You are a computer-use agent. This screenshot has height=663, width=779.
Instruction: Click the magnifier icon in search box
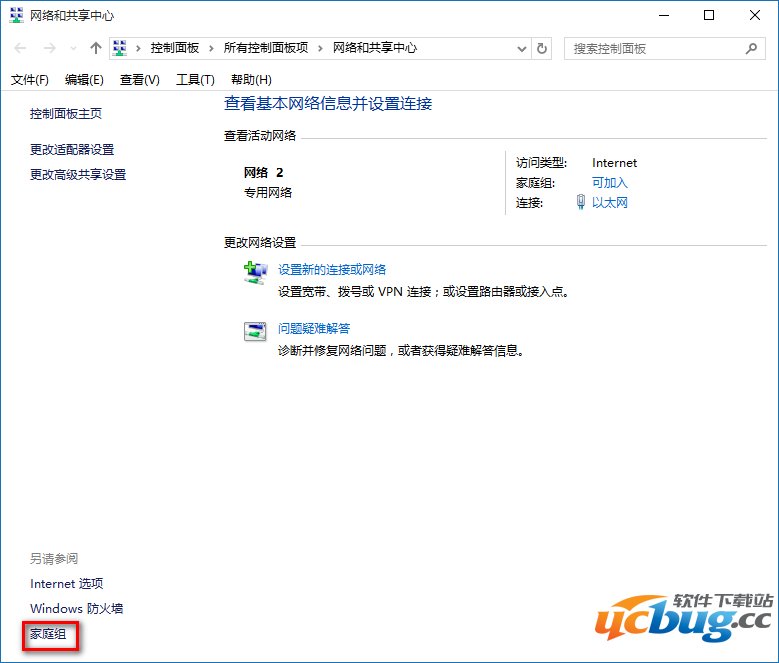[751, 48]
